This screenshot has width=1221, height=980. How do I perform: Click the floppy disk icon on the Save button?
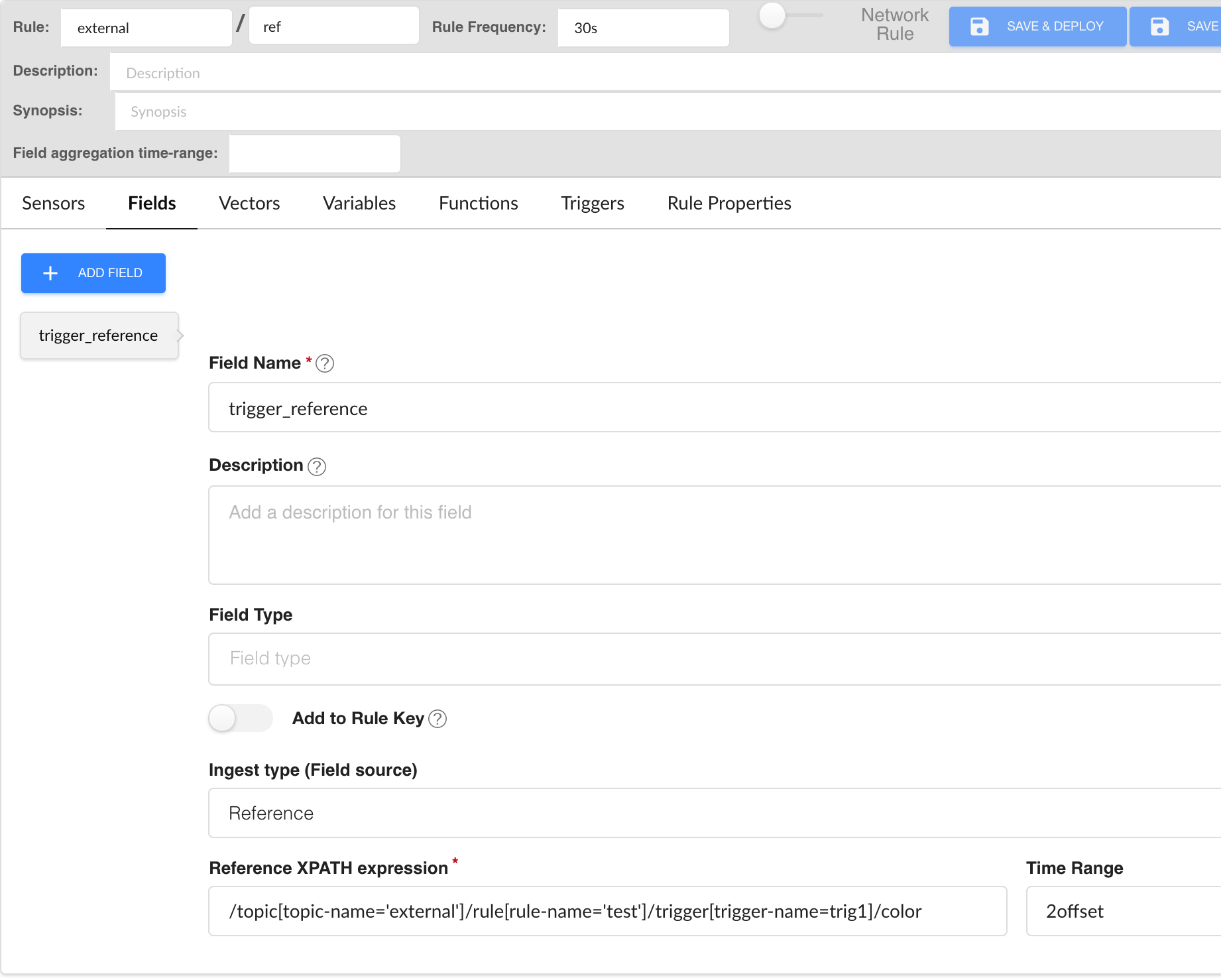(x=1159, y=27)
